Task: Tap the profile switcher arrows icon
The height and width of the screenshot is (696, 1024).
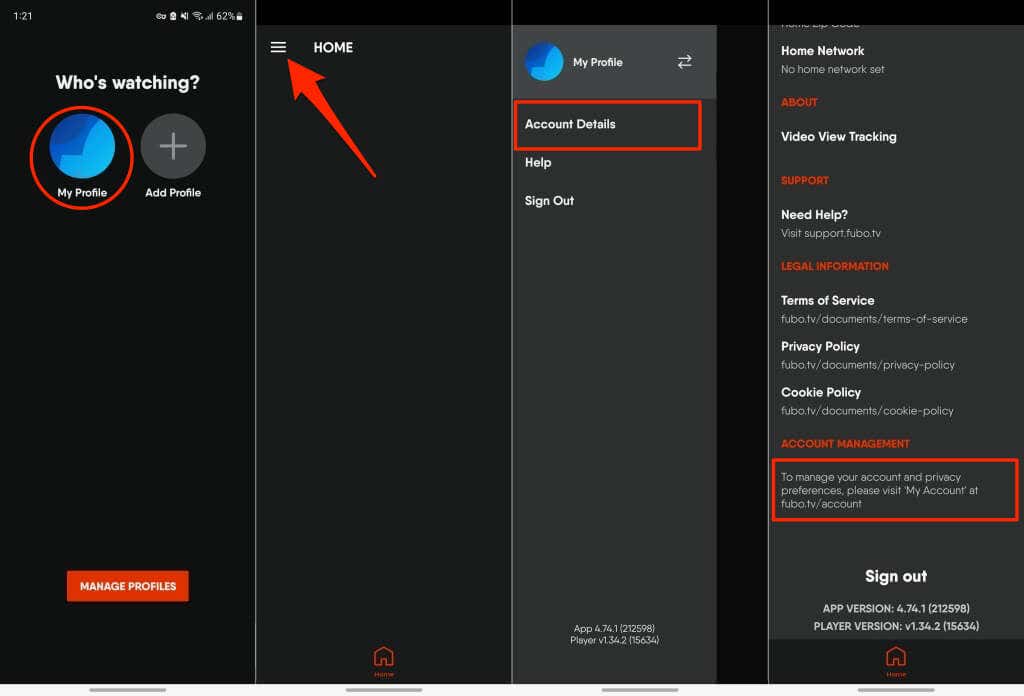Action: (x=684, y=61)
